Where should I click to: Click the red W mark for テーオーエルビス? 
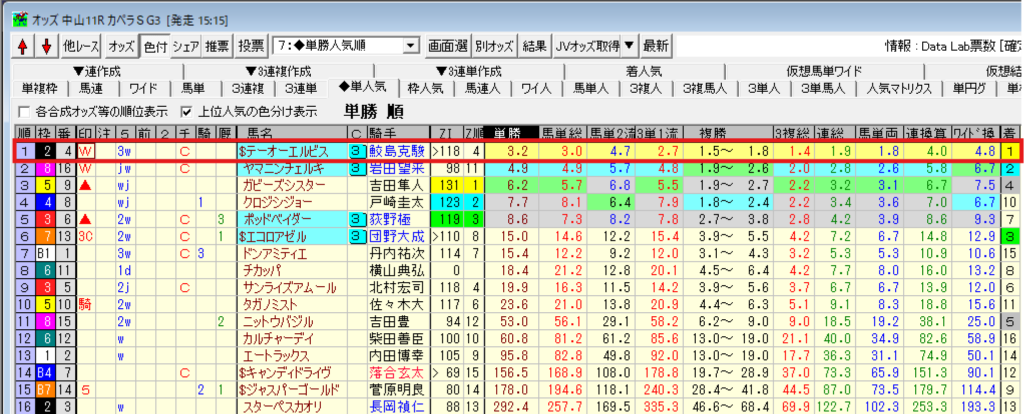pyautogui.click(x=85, y=151)
